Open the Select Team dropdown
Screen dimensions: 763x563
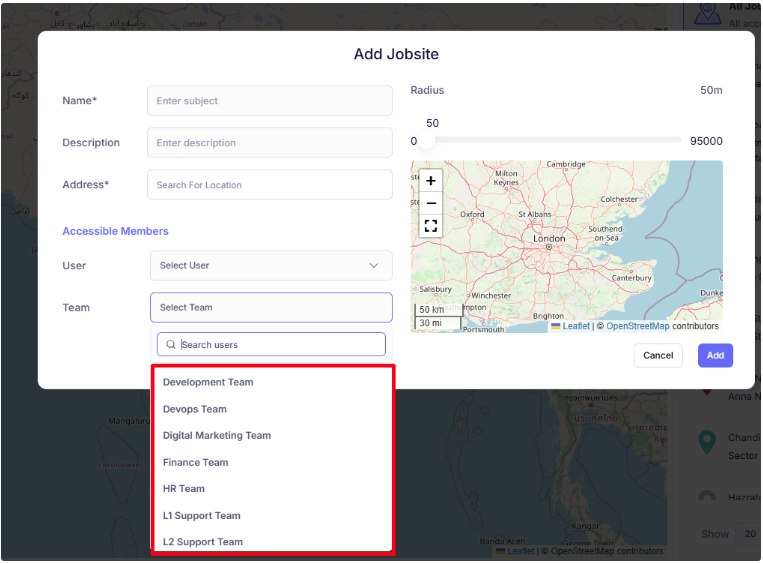(271, 308)
